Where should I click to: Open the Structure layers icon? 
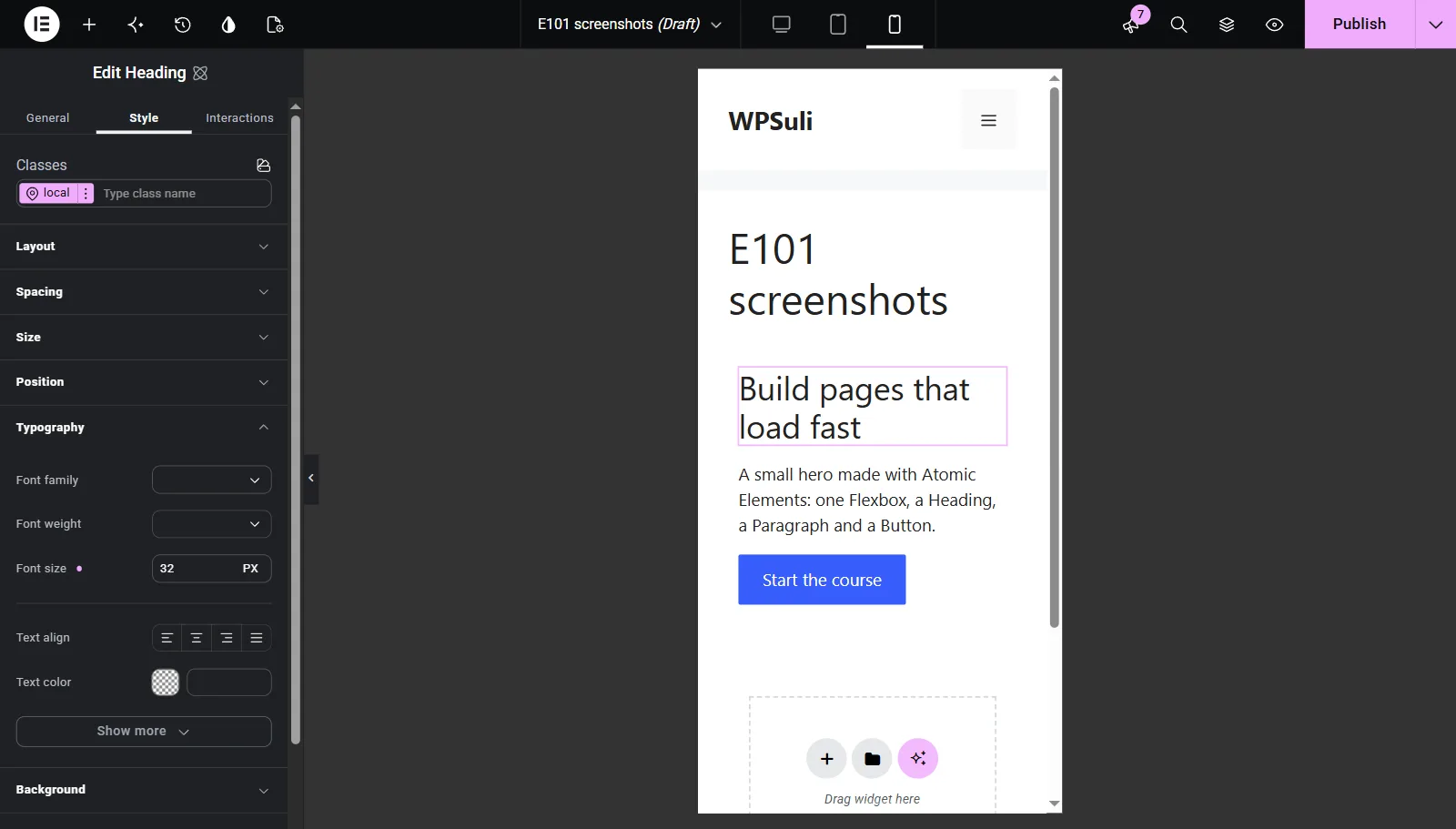[1227, 25]
